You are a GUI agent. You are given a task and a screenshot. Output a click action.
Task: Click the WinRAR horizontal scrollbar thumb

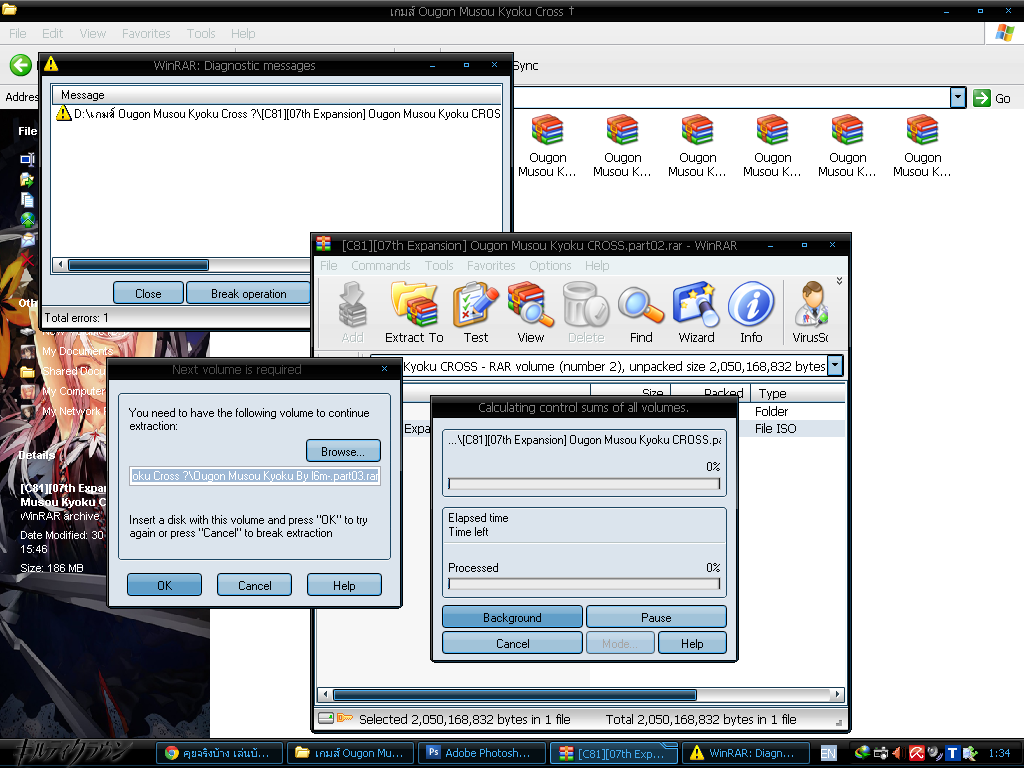tap(515, 694)
